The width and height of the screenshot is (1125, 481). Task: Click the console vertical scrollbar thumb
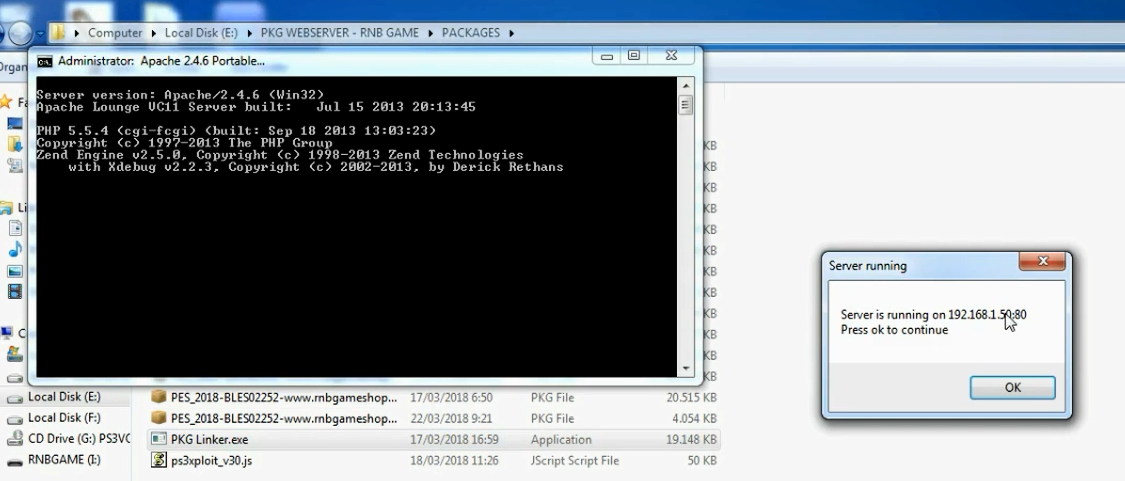click(686, 106)
